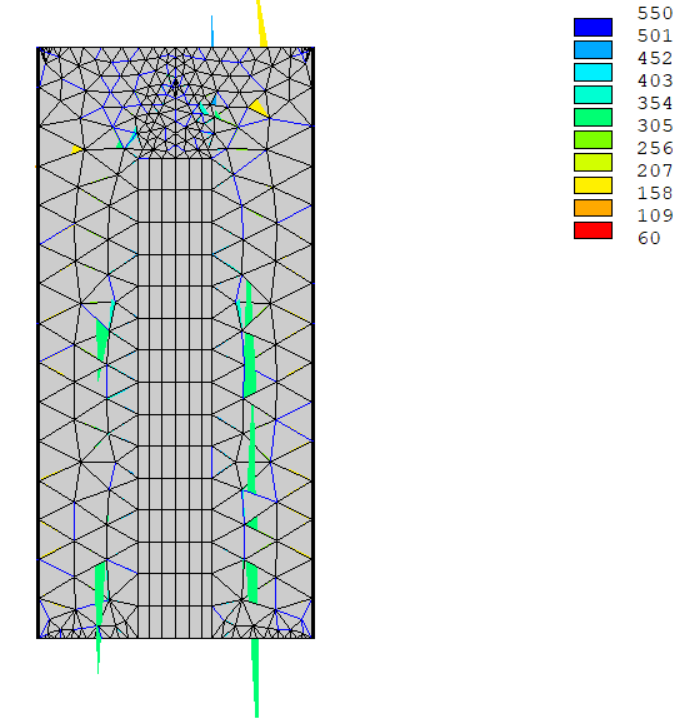Select the 305 legend value label

pyautogui.click(x=655, y=125)
